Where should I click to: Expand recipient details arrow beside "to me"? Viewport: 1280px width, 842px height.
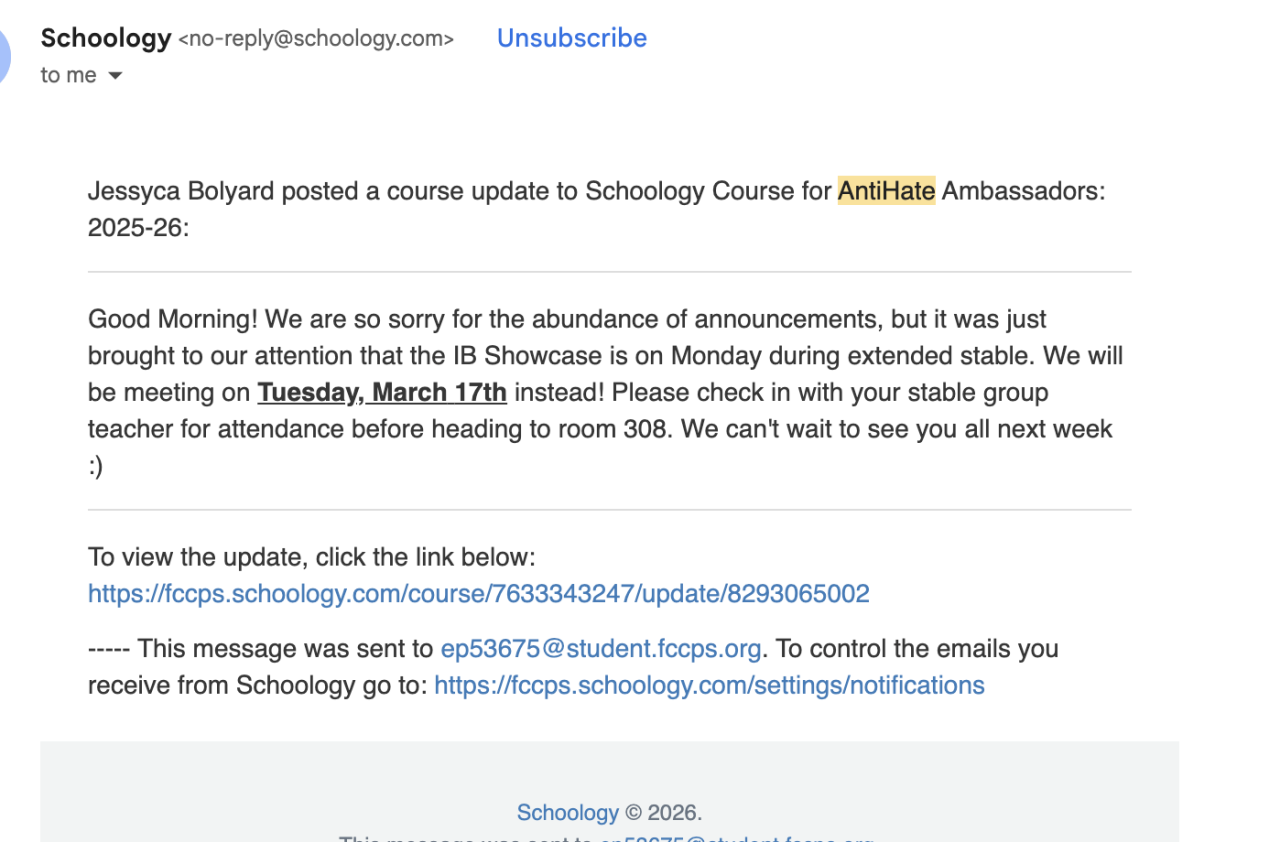(x=115, y=76)
